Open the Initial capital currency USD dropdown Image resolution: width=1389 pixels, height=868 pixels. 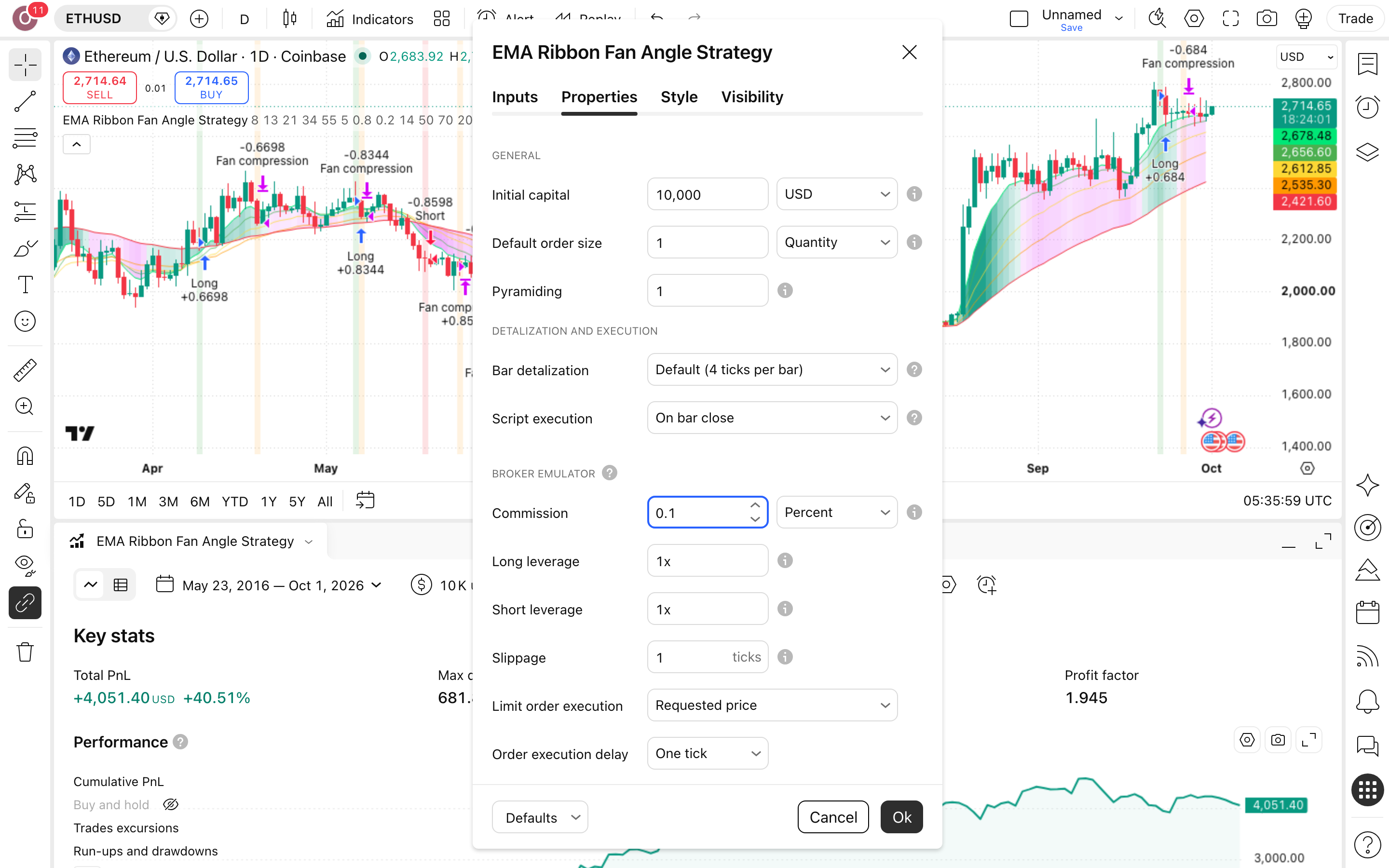(836, 194)
